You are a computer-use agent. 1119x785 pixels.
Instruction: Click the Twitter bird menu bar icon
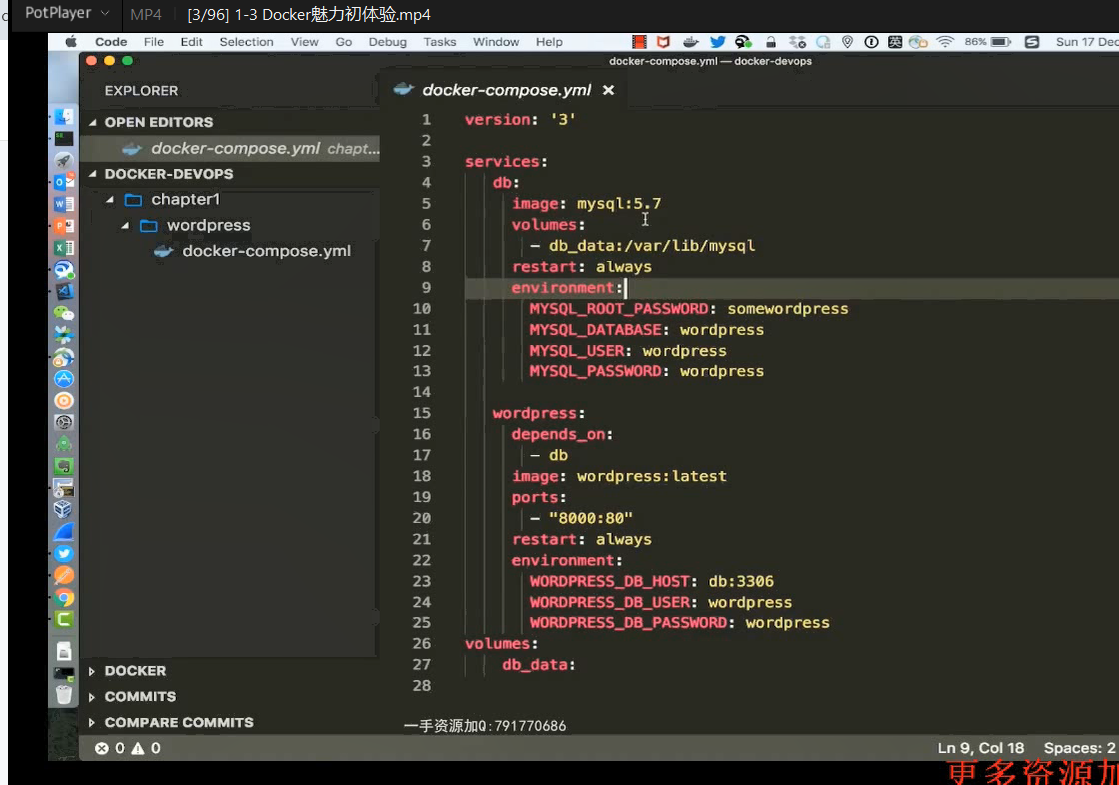[717, 42]
